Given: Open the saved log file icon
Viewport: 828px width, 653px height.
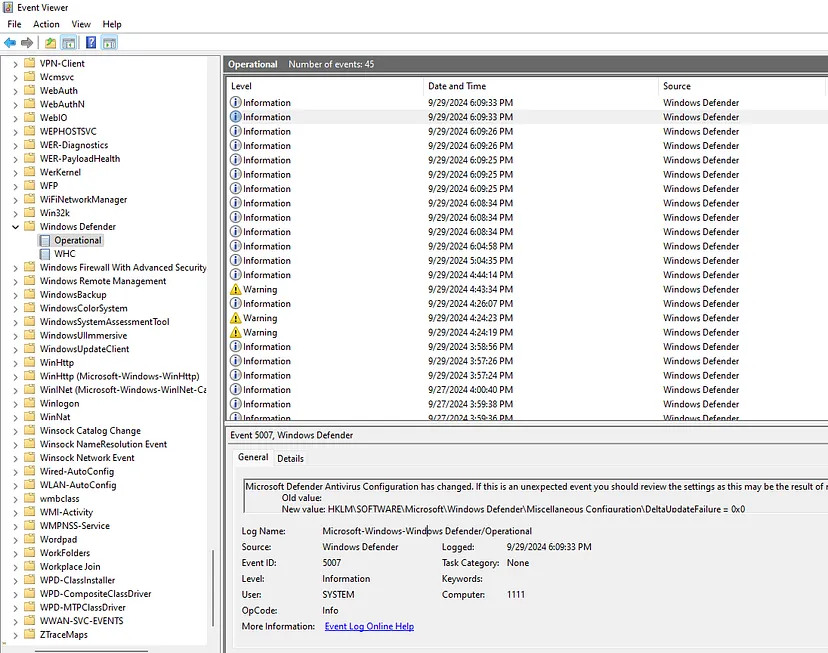Looking at the screenshot, I should click(49, 42).
